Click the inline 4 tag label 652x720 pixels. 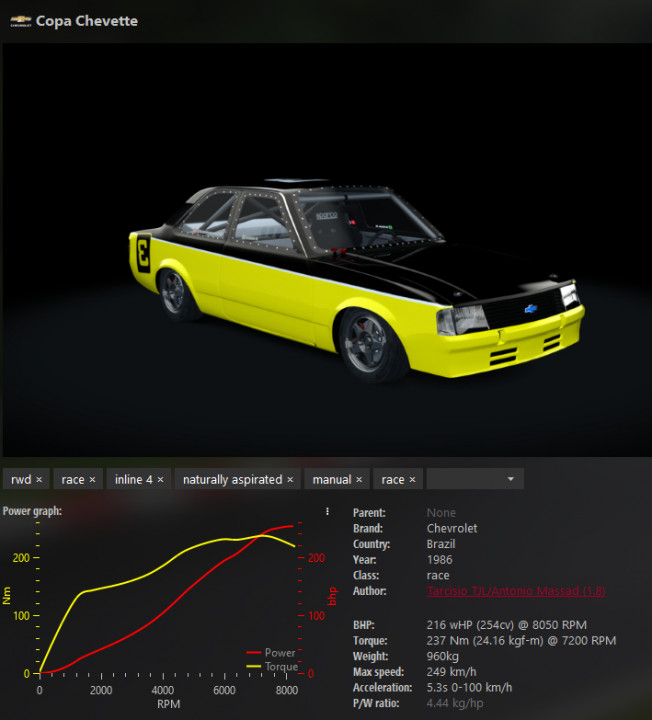[x=134, y=479]
